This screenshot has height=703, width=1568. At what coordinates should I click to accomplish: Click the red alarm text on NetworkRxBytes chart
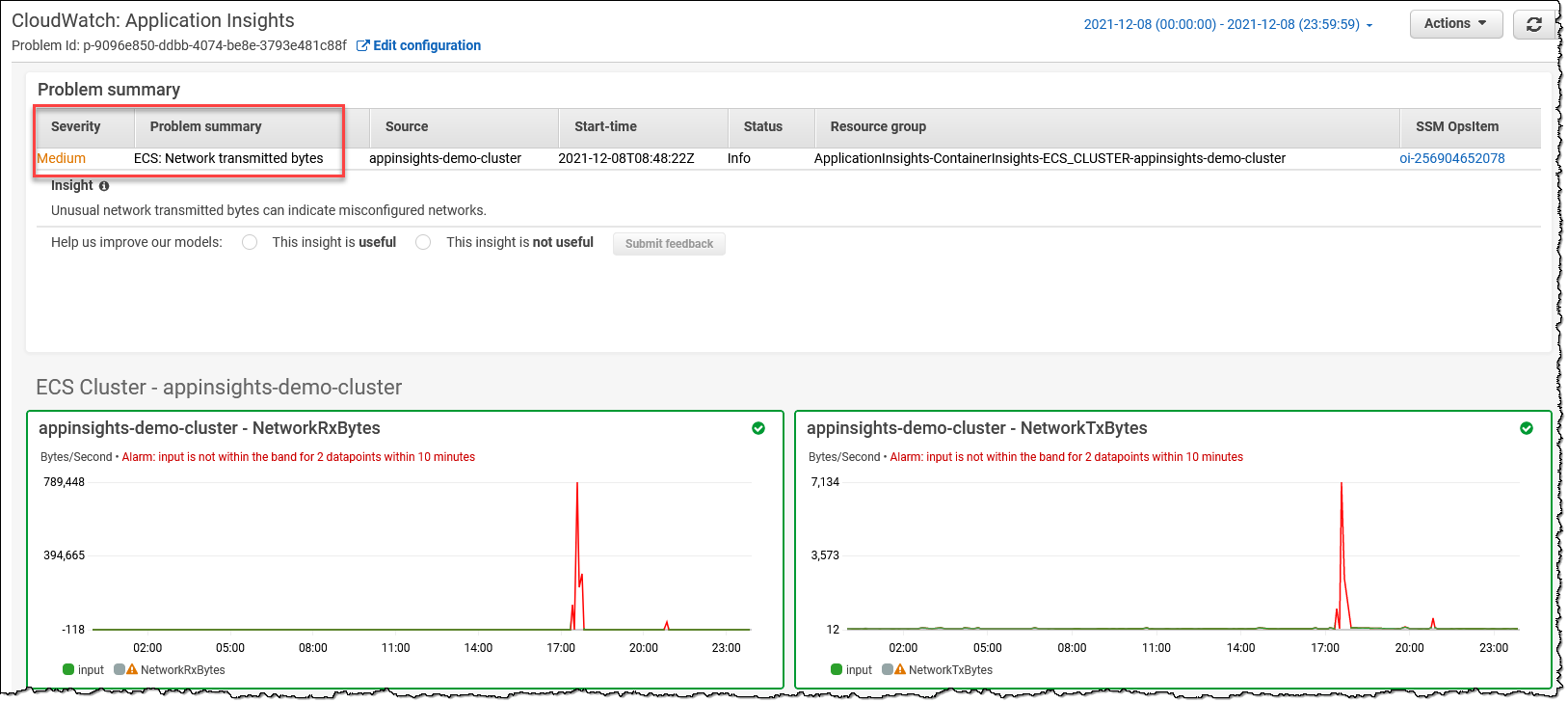click(299, 457)
